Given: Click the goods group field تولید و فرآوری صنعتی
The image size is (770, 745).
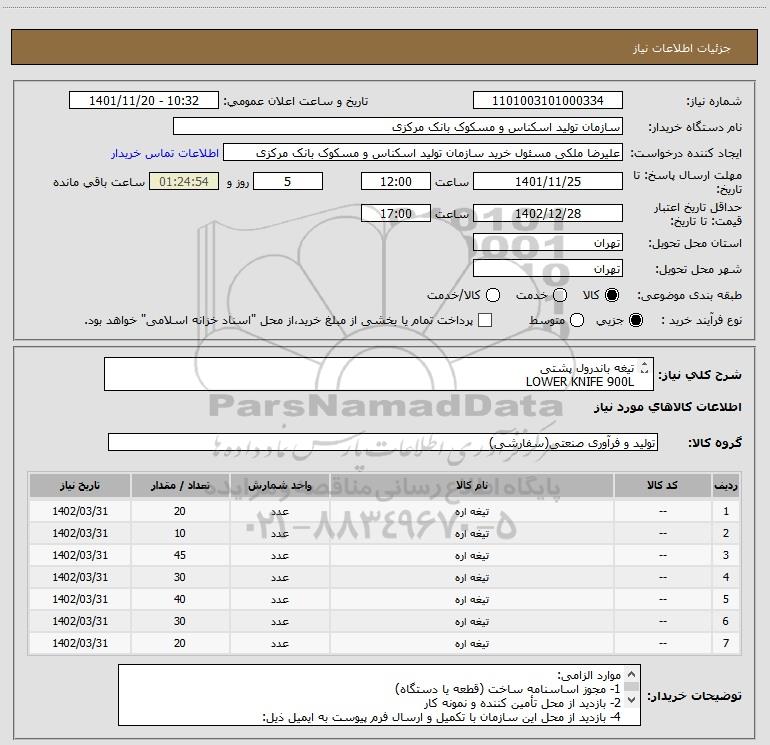Looking at the screenshot, I should click(383, 442).
